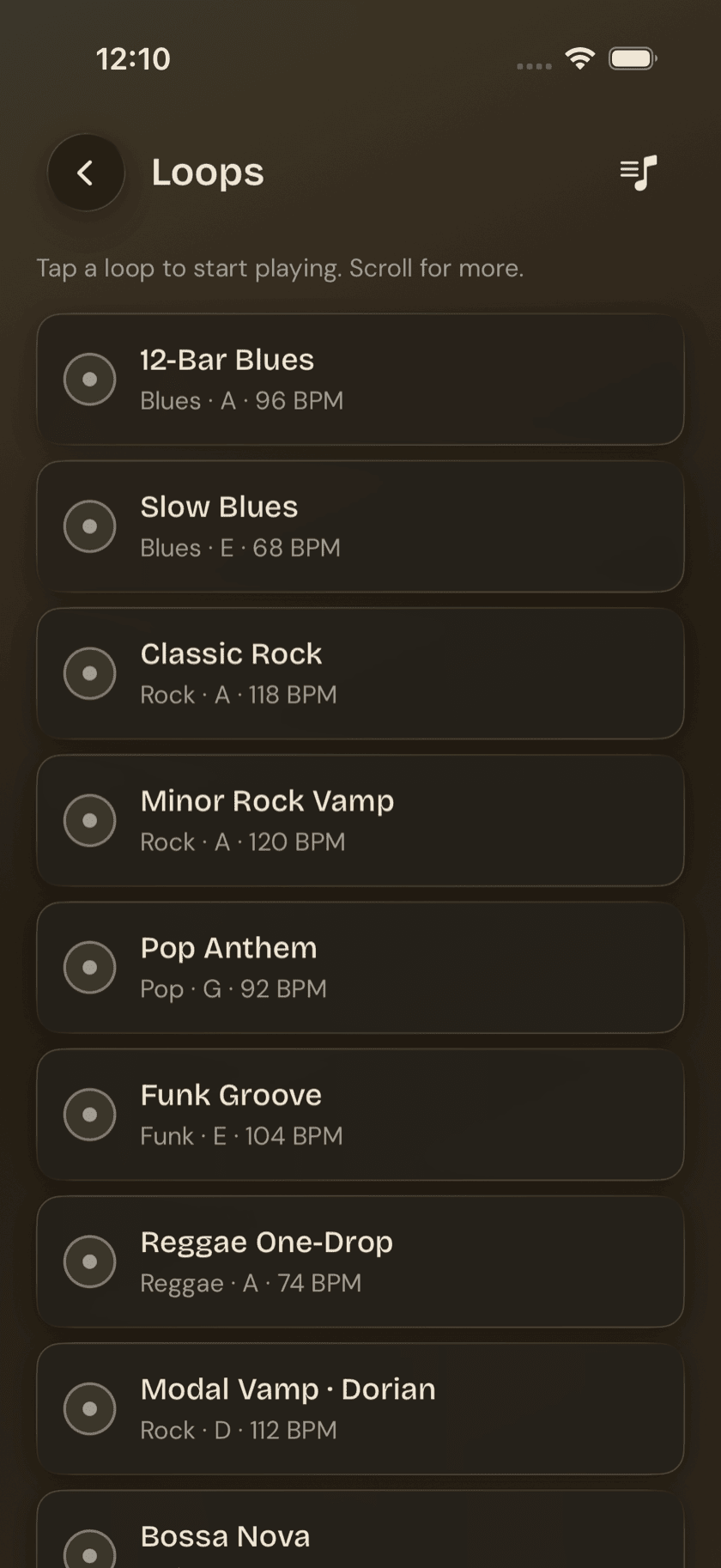Tap the disc icon for 12-Bar Blues

click(90, 380)
